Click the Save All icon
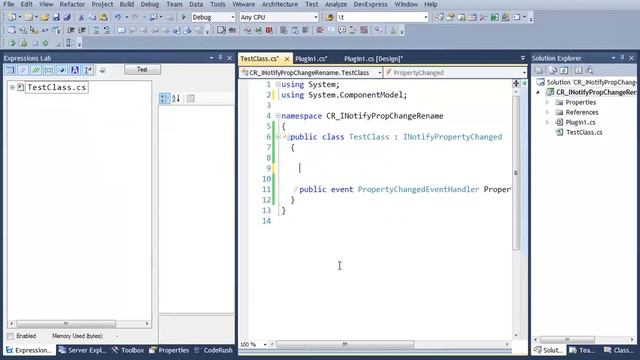 click(67, 17)
